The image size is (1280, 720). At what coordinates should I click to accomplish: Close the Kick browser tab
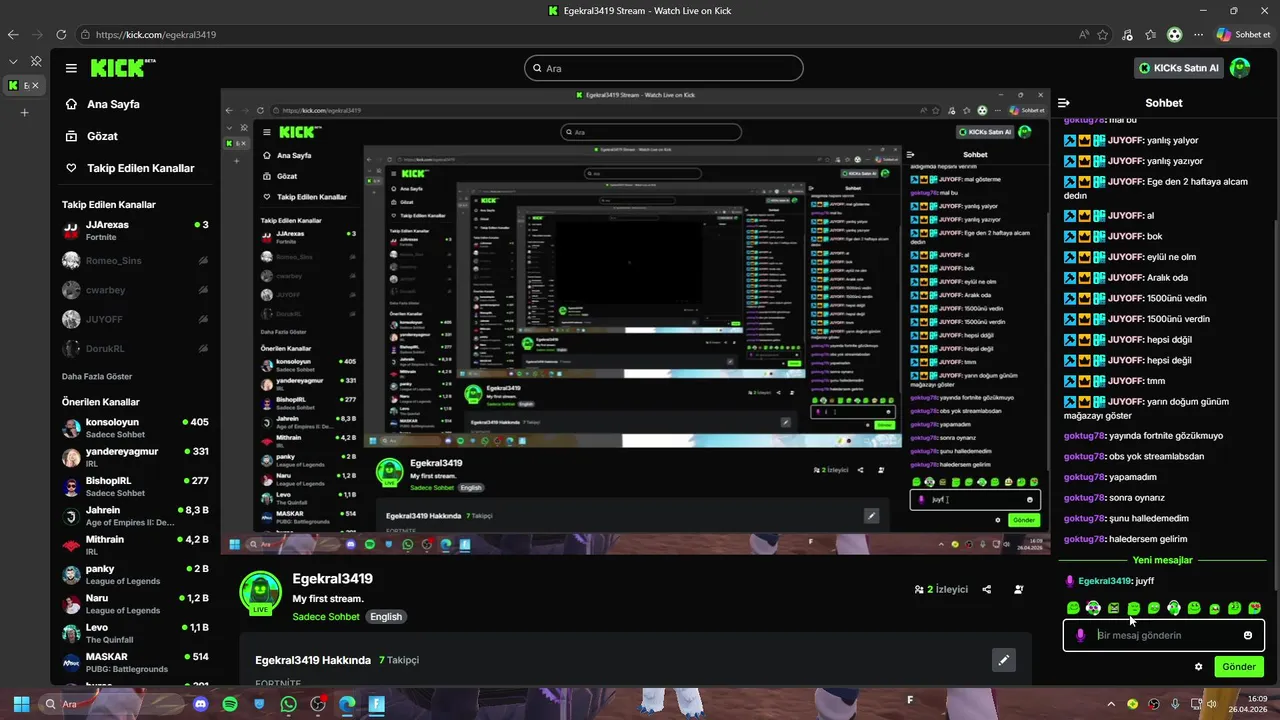(x=35, y=85)
